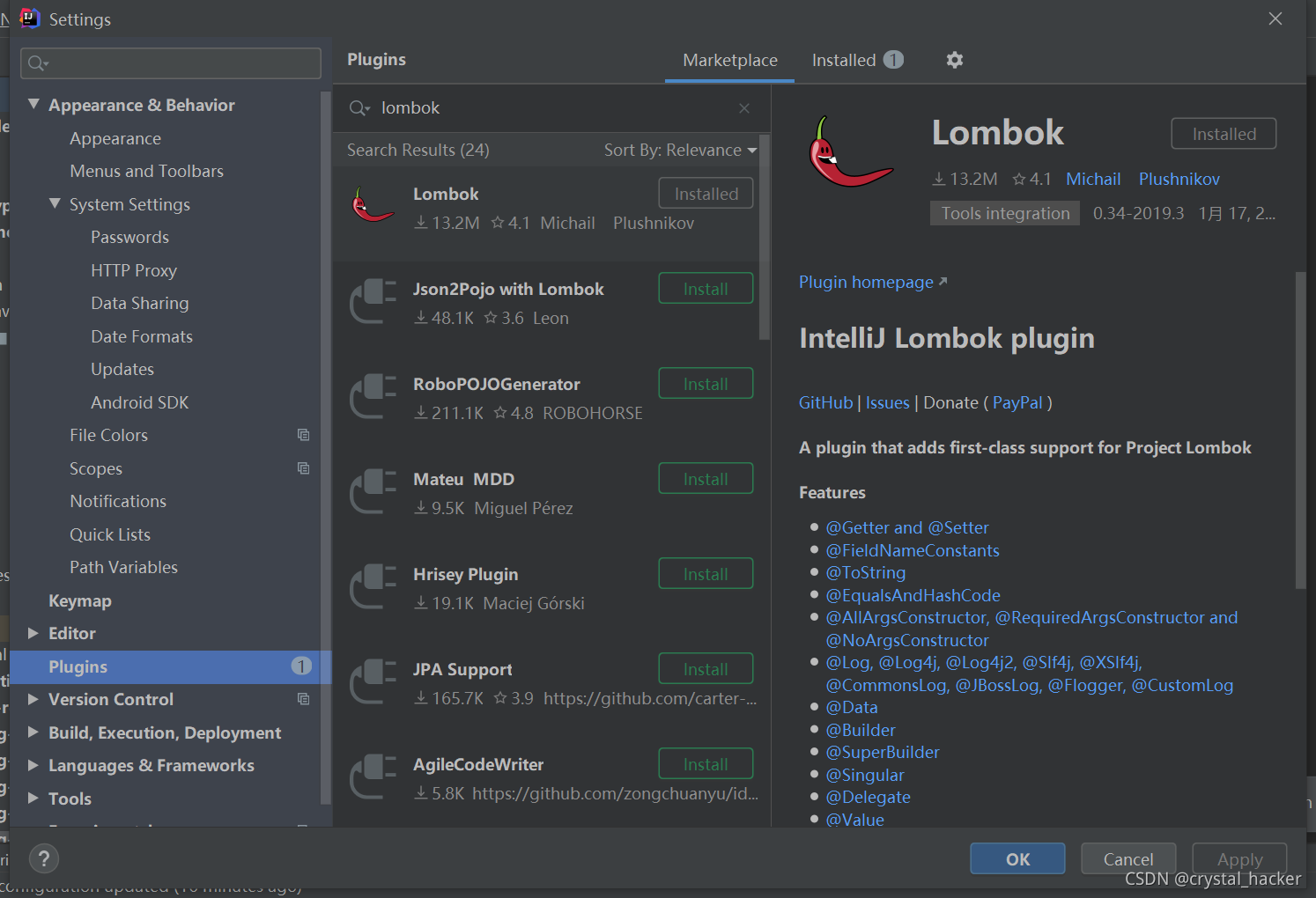Click the Scopes project-level icon
The image size is (1316, 898).
(x=303, y=468)
